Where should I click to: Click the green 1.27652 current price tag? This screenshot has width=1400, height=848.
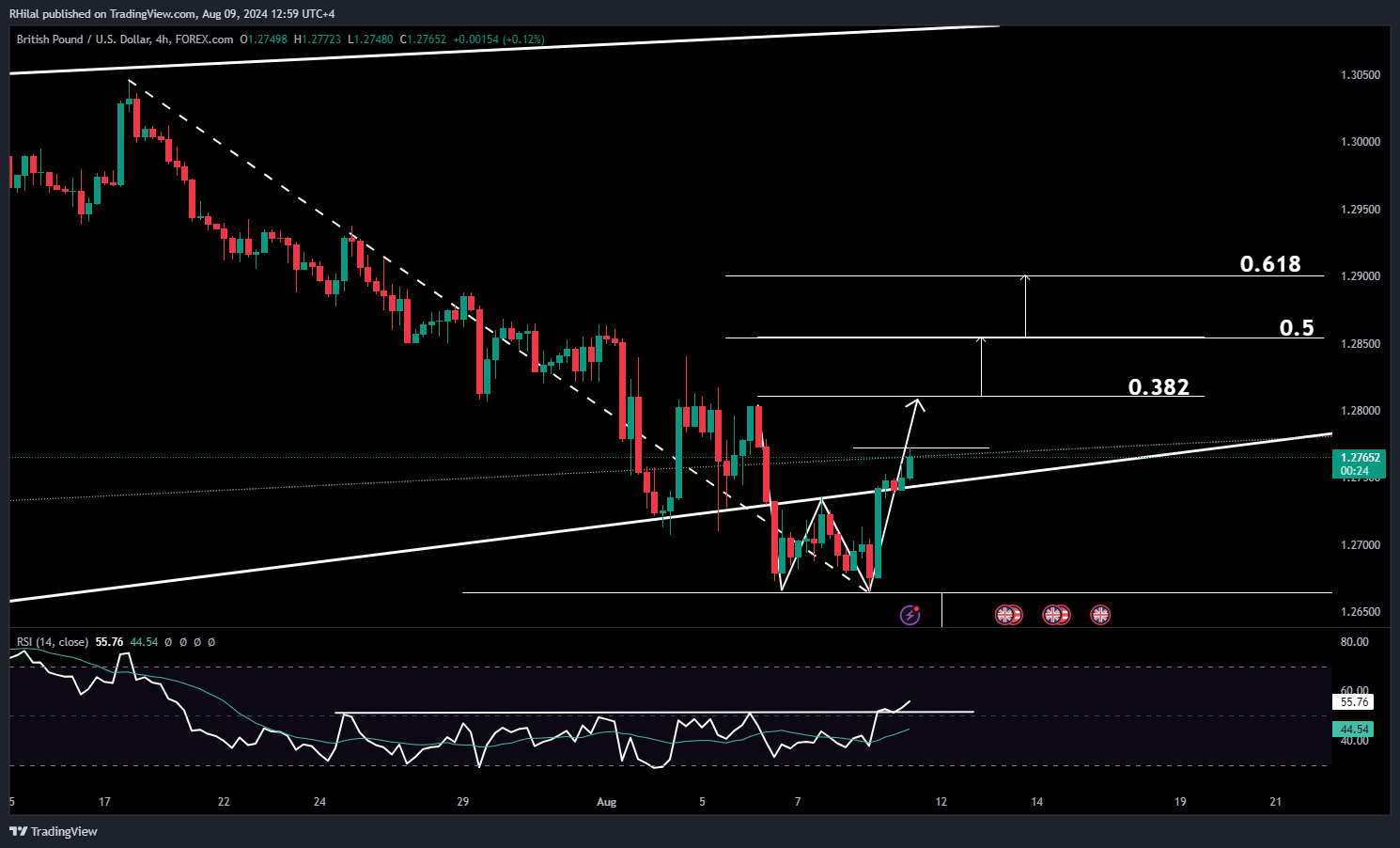(x=1359, y=463)
